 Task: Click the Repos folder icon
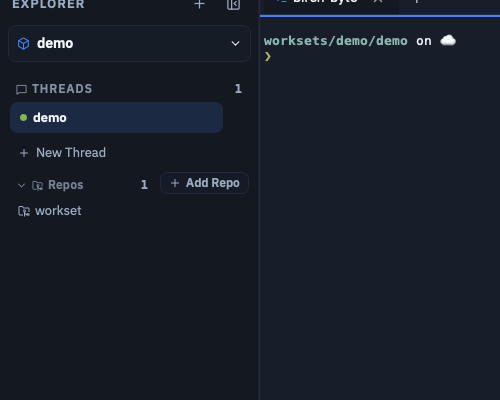pyautogui.click(x=37, y=185)
